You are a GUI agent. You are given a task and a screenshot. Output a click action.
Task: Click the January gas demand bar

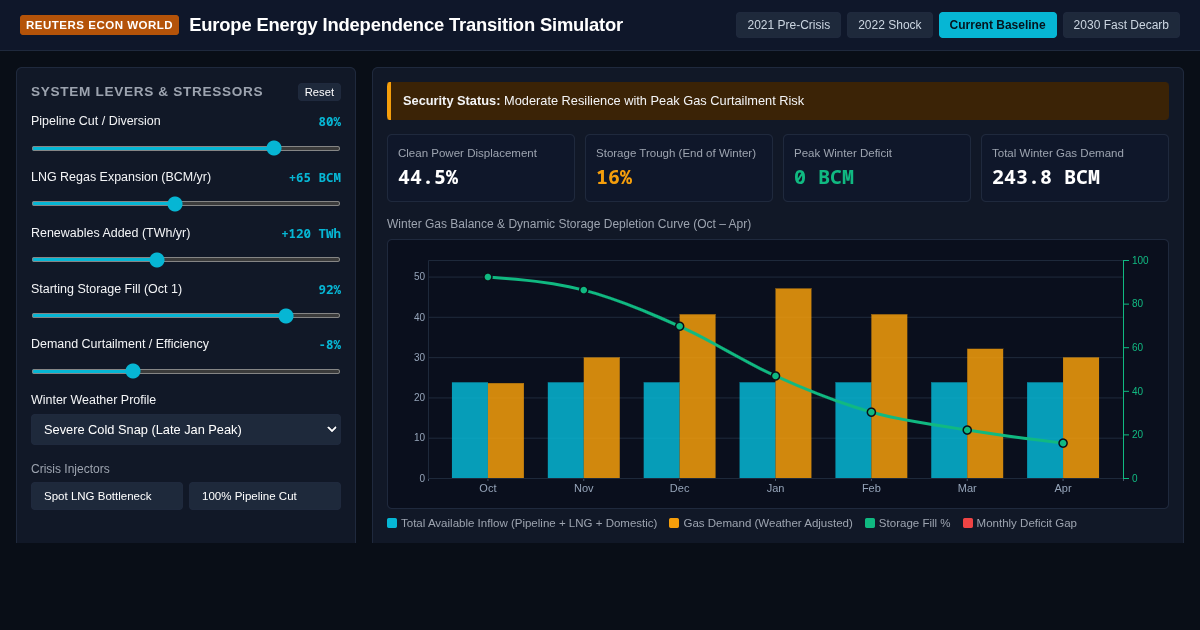(793, 384)
